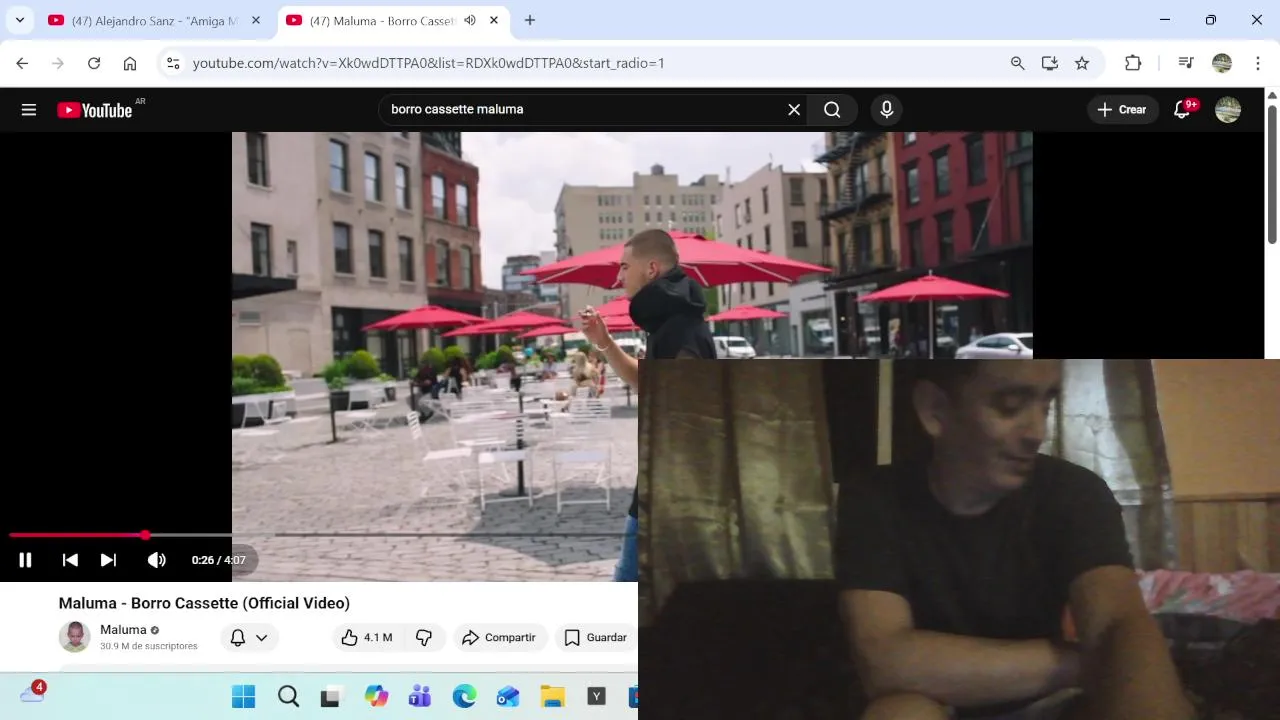Launch Copilot from the taskbar
Image resolution: width=1280 pixels, height=720 pixels.
click(x=376, y=696)
